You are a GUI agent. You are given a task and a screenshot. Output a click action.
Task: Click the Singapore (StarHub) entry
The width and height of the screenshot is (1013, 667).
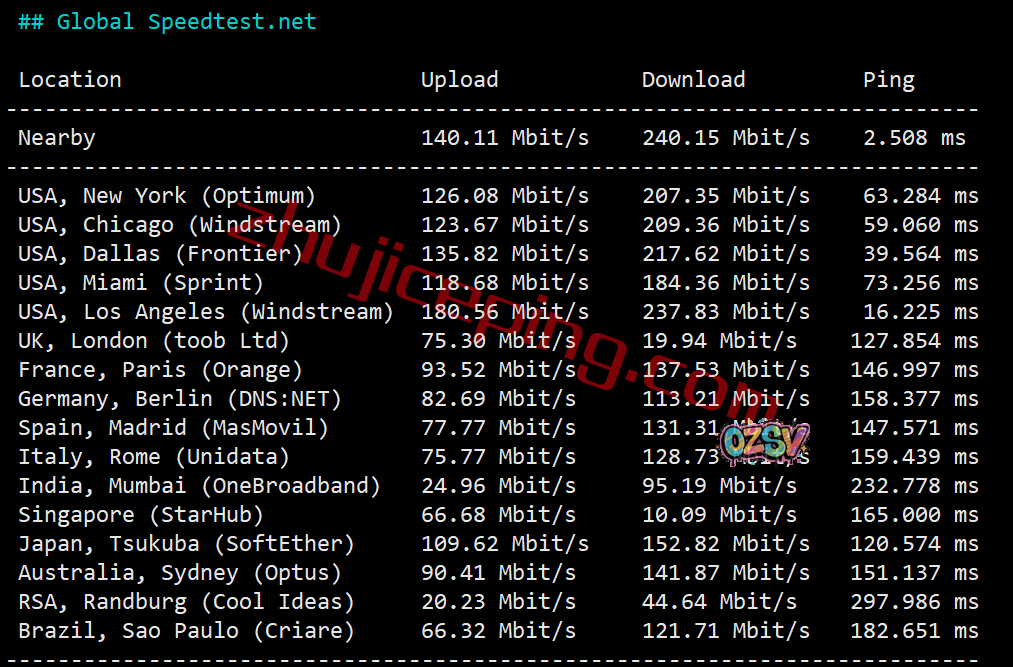141,515
